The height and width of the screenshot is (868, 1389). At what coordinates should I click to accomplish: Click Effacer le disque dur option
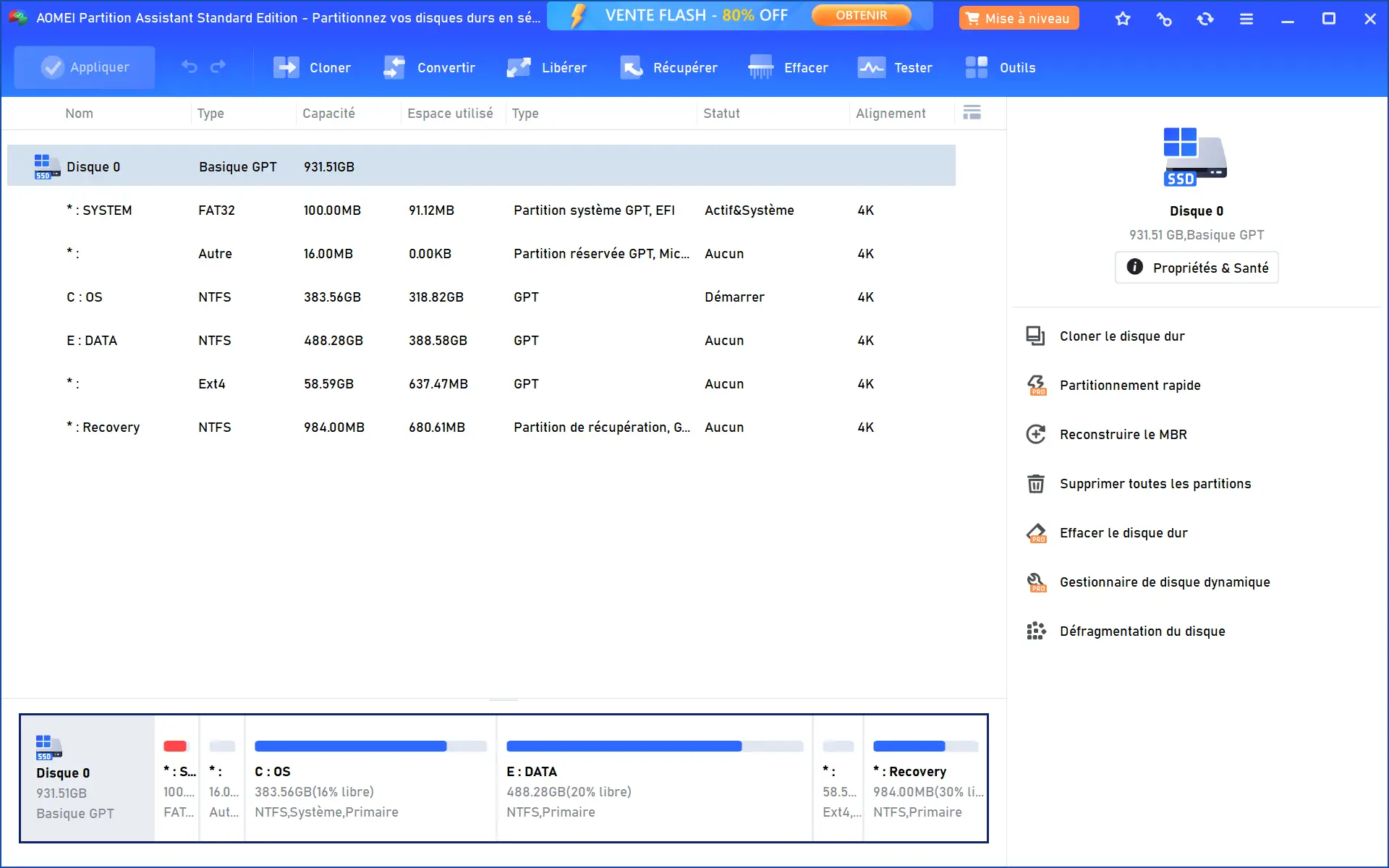(1123, 533)
